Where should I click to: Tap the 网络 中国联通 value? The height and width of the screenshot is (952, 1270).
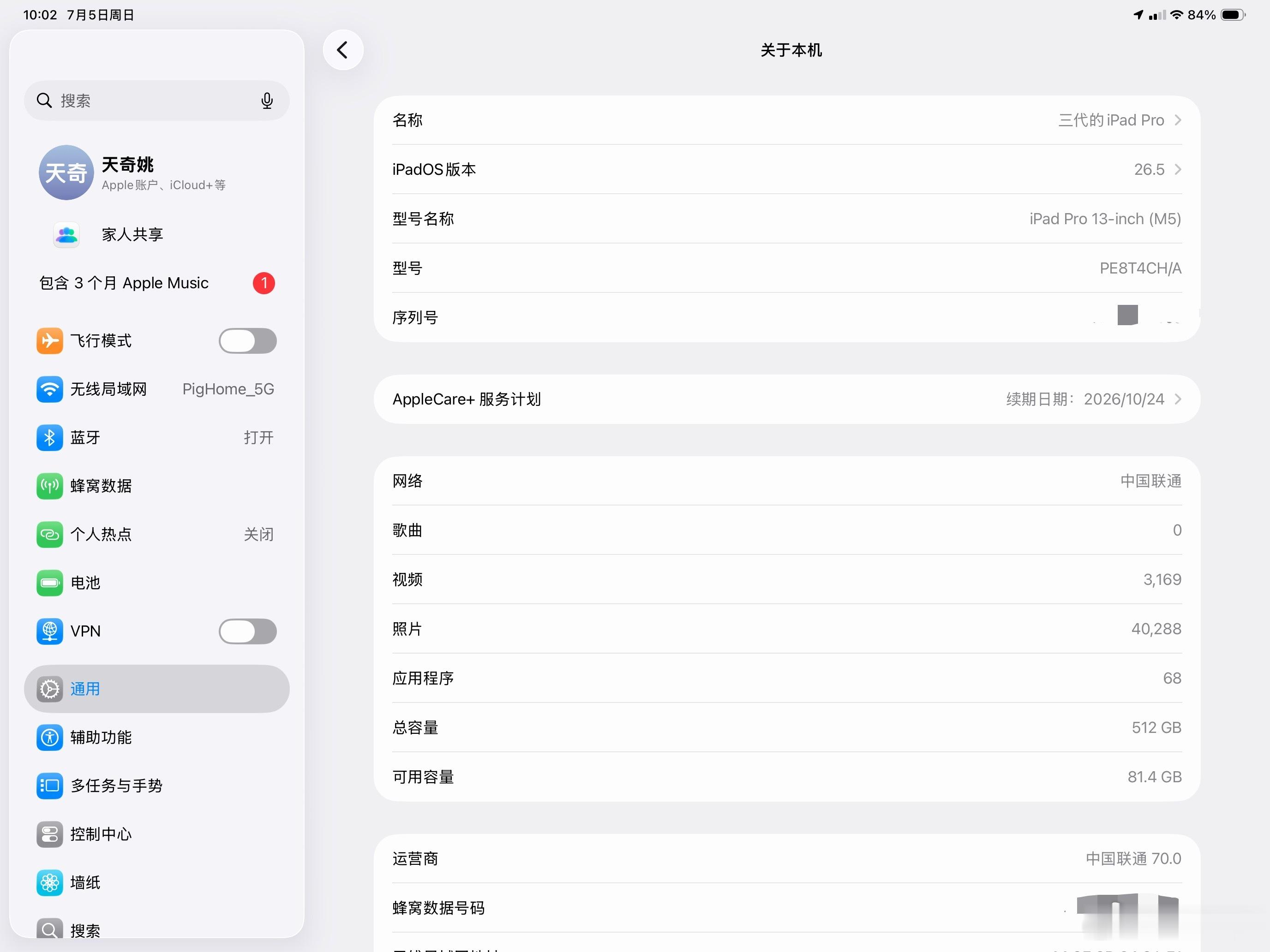pos(1150,481)
